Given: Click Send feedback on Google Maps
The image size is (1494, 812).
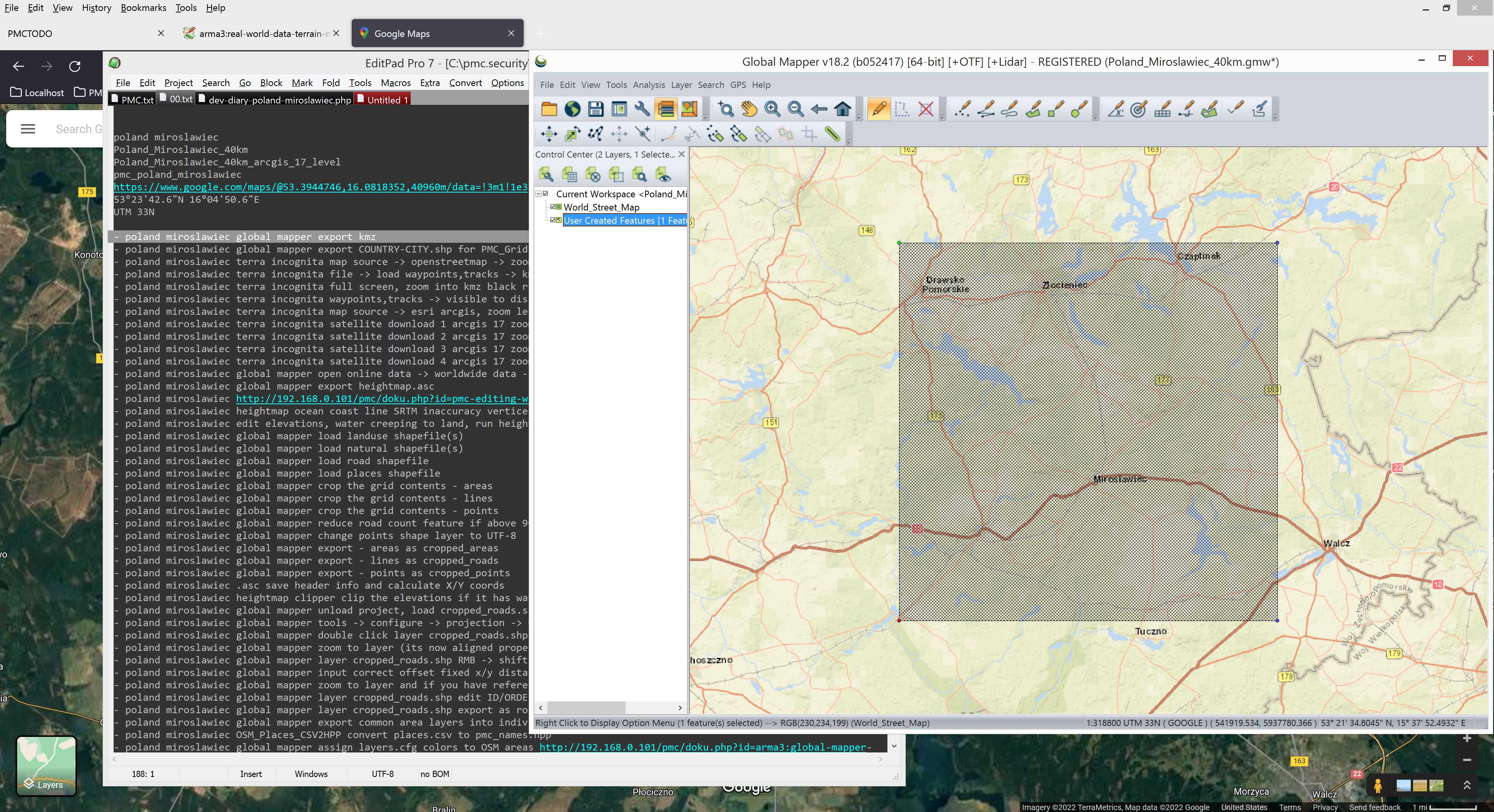Looking at the screenshot, I should pos(1375,807).
